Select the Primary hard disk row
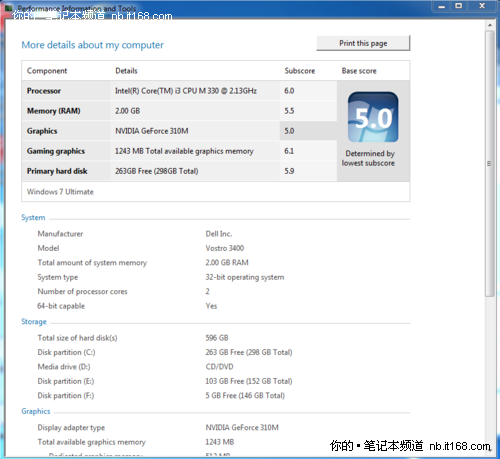Viewport: 500px width, 459px height. click(179, 171)
